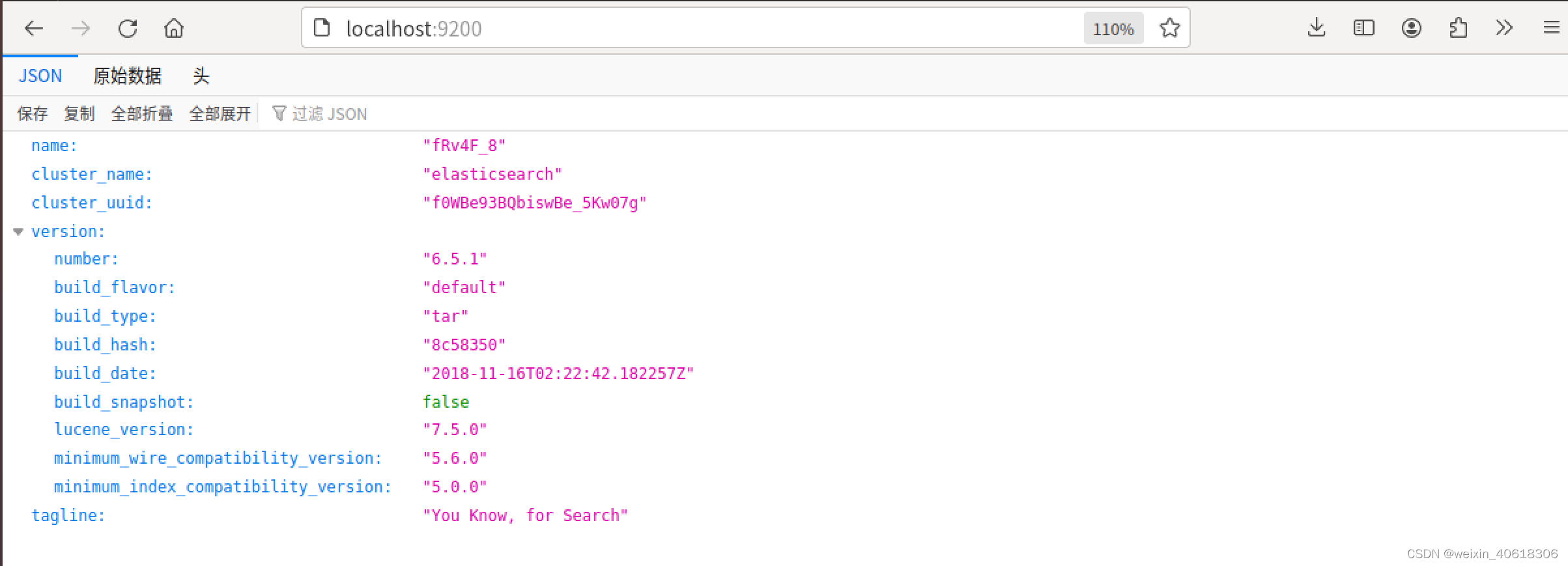1568x566 pixels.
Task: Select the tagline key
Action: [68, 516]
